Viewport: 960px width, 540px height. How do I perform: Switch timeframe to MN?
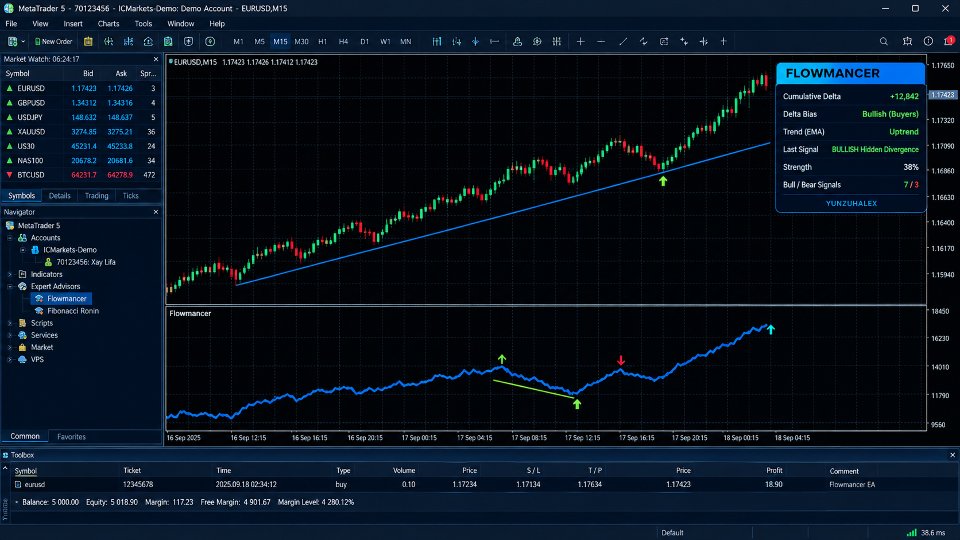[x=405, y=42]
